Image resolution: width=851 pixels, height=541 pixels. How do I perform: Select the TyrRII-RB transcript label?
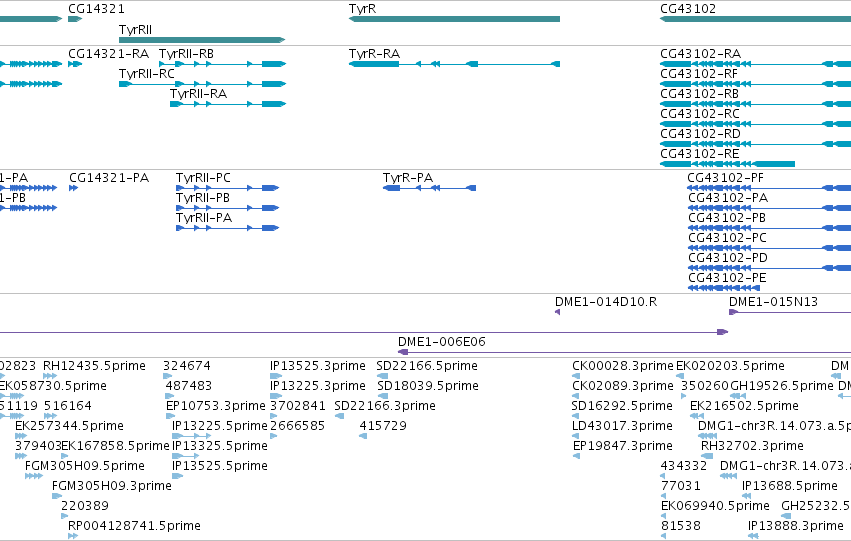(186, 54)
